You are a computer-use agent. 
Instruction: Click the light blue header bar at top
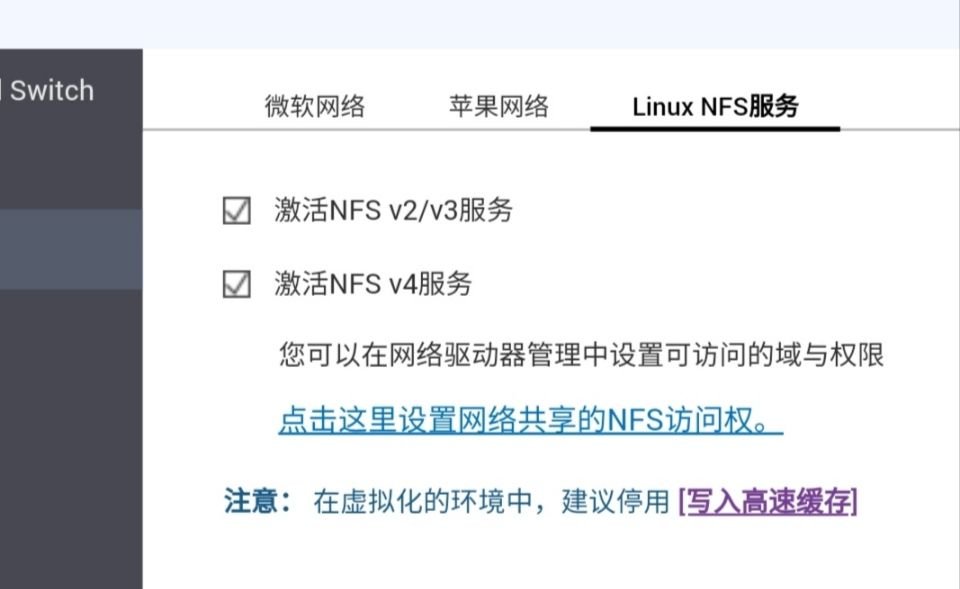tap(480, 24)
